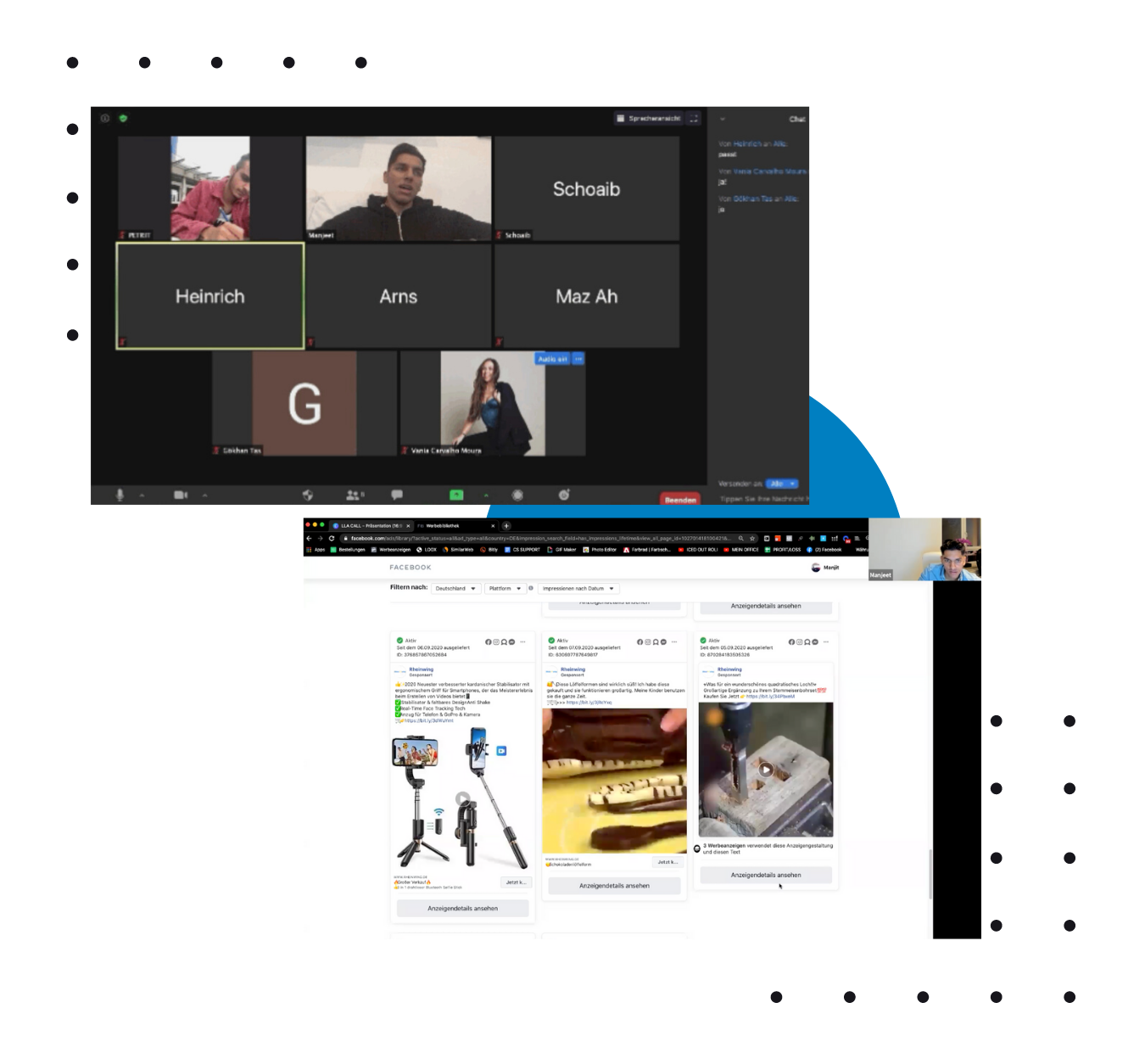This screenshot has height=1064, width=1145.
Task: Open the CS SUPPORT bookmark
Action: 522,550
